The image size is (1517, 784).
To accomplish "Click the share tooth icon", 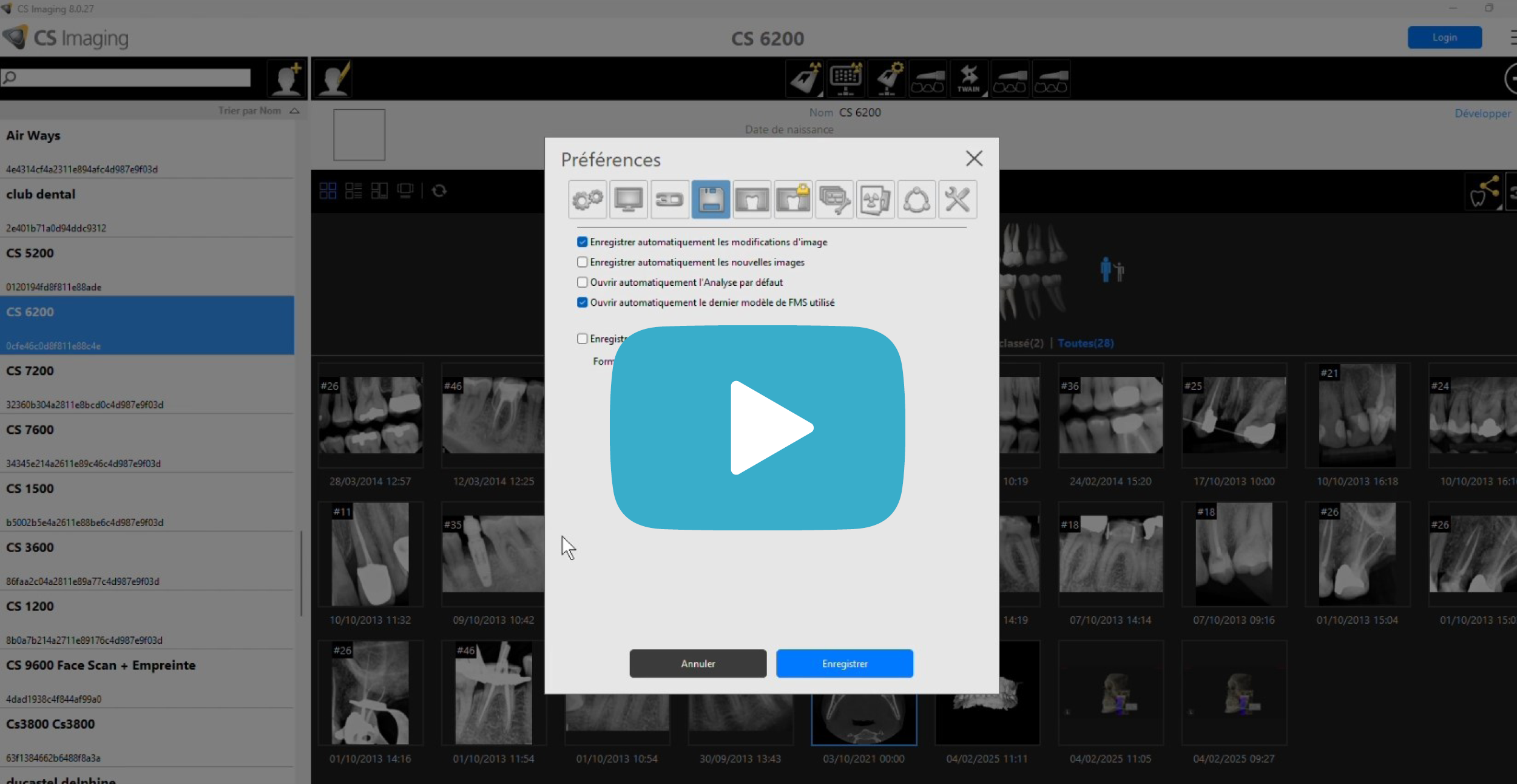I will pos(1485,192).
